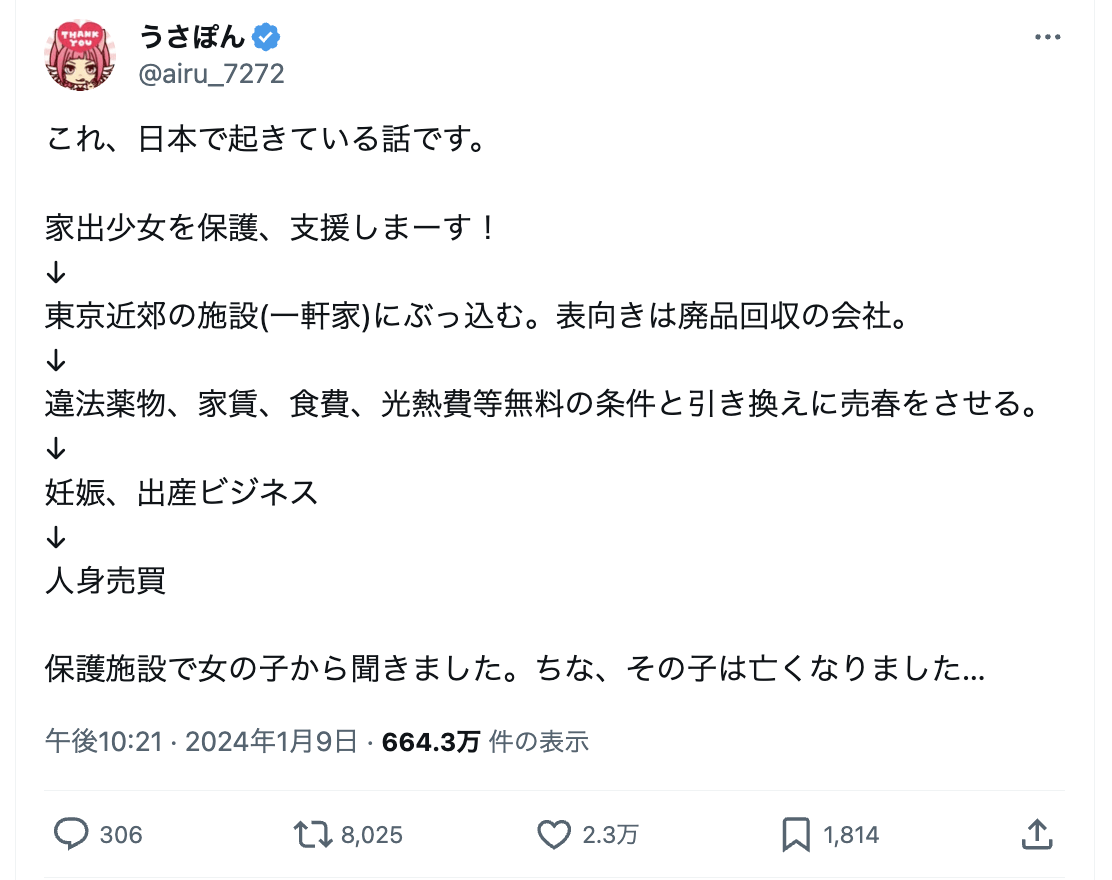Click the 人身売買 text line
The height and width of the screenshot is (880, 1112).
coord(105,581)
